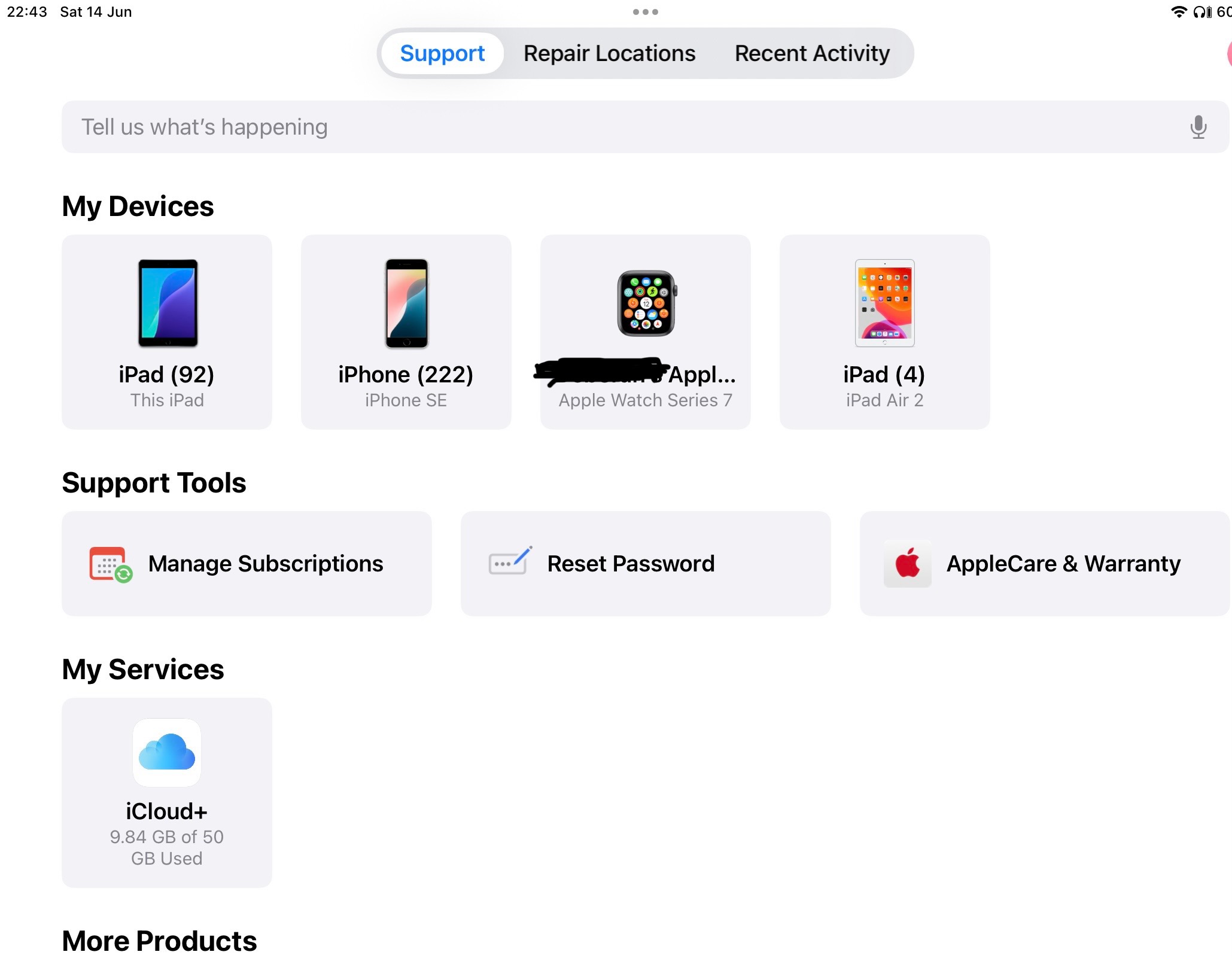Image resolution: width=1232 pixels, height=958 pixels.
Task: Click the 'This iPad' subtitle
Action: 167,400
